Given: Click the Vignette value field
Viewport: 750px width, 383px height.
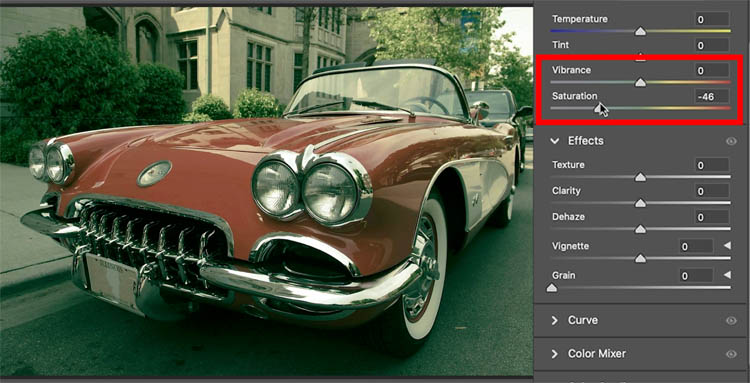Looking at the screenshot, I should [696, 247].
